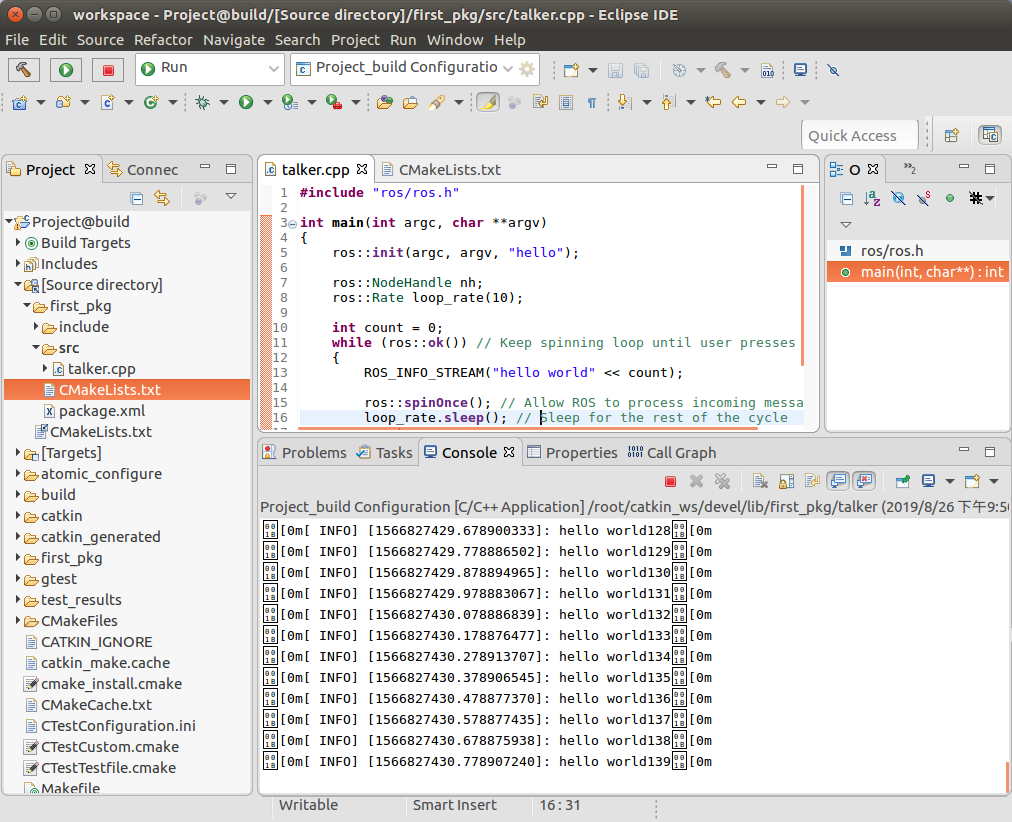Screen dimensions: 1012x822
Task: Click the Debug bug icon in toolbar
Action: [x=202, y=102]
